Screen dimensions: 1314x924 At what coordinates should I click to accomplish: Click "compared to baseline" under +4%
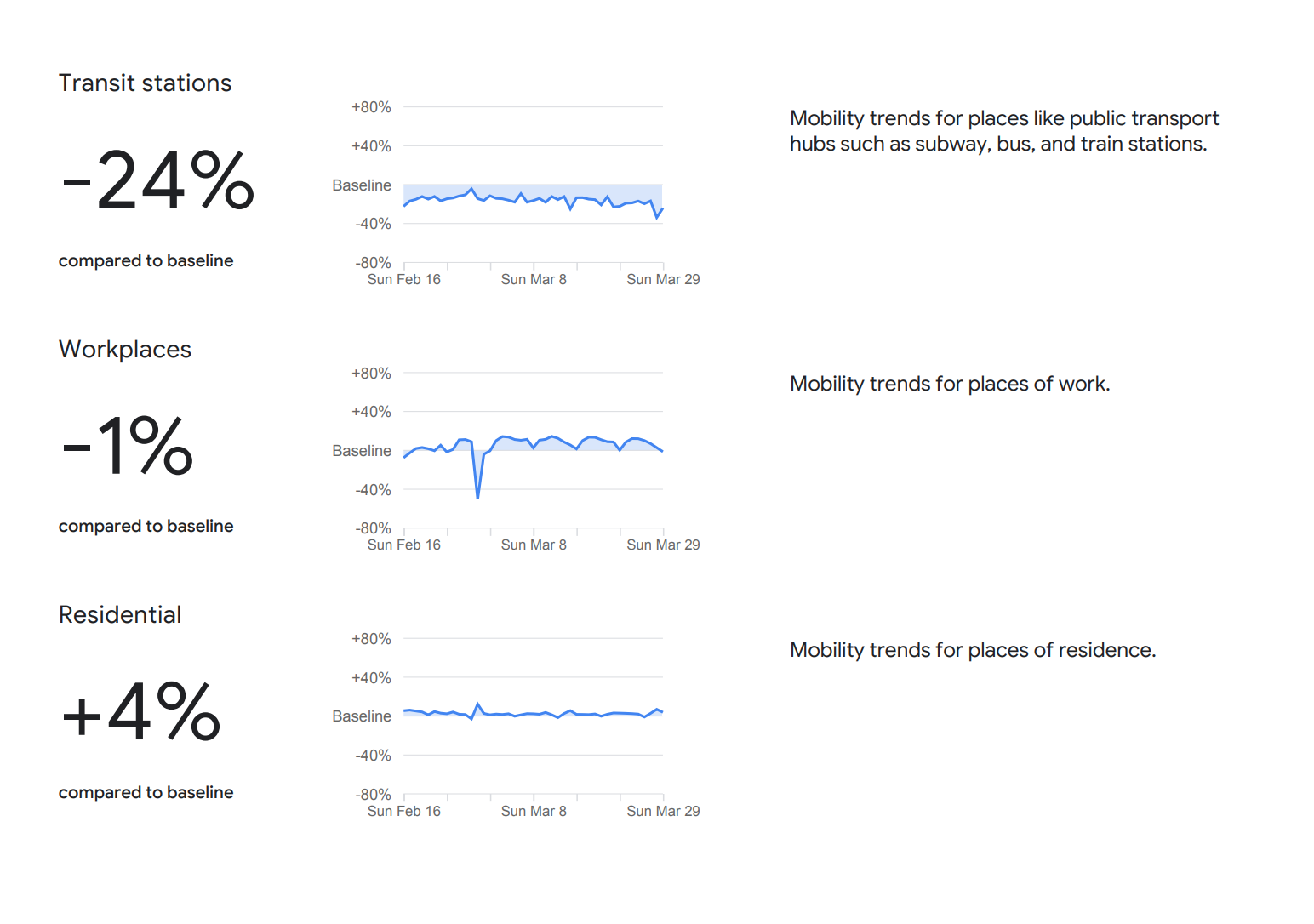pos(146,793)
